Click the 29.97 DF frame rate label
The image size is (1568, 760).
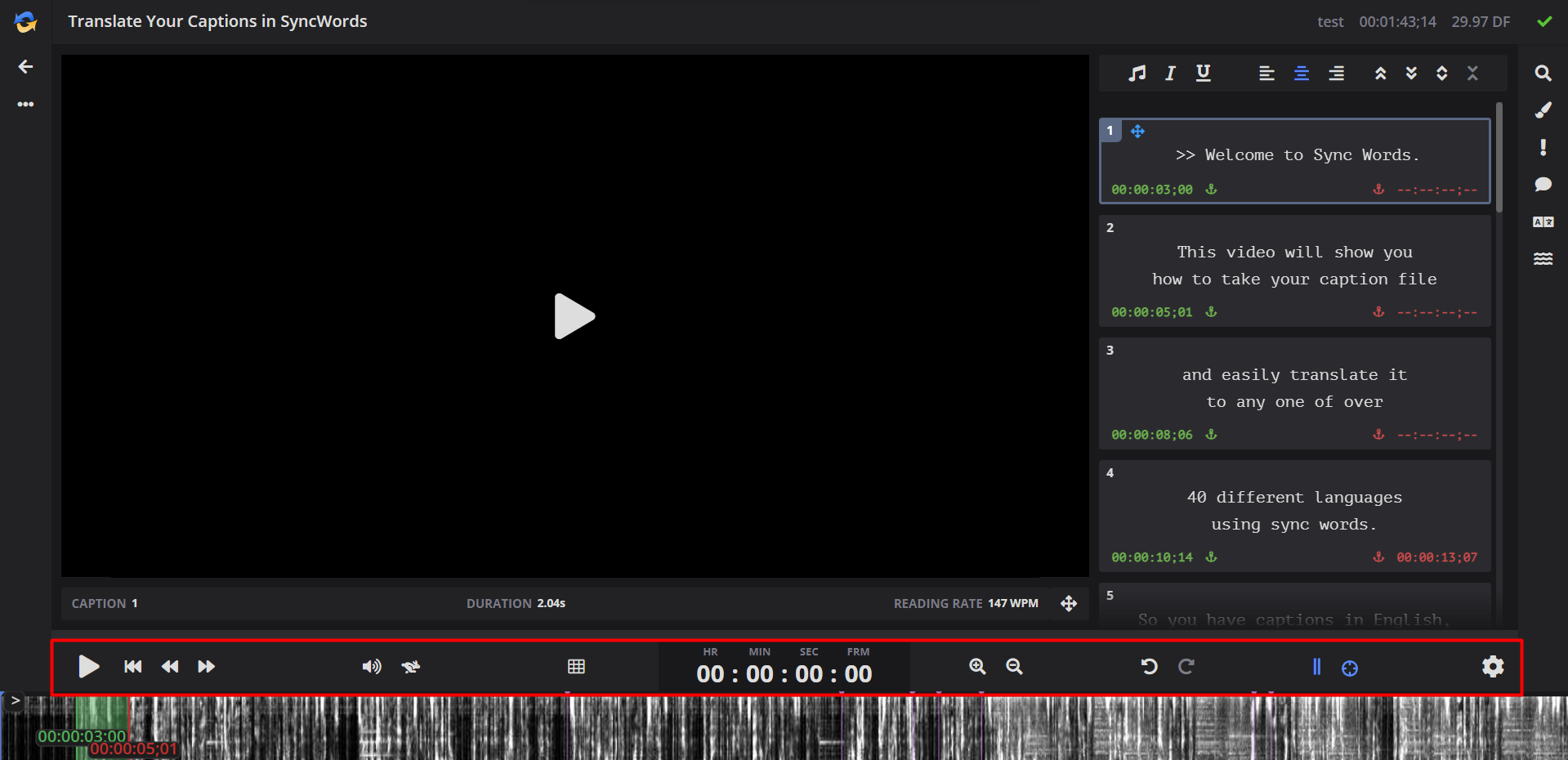click(x=1481, y=22)
